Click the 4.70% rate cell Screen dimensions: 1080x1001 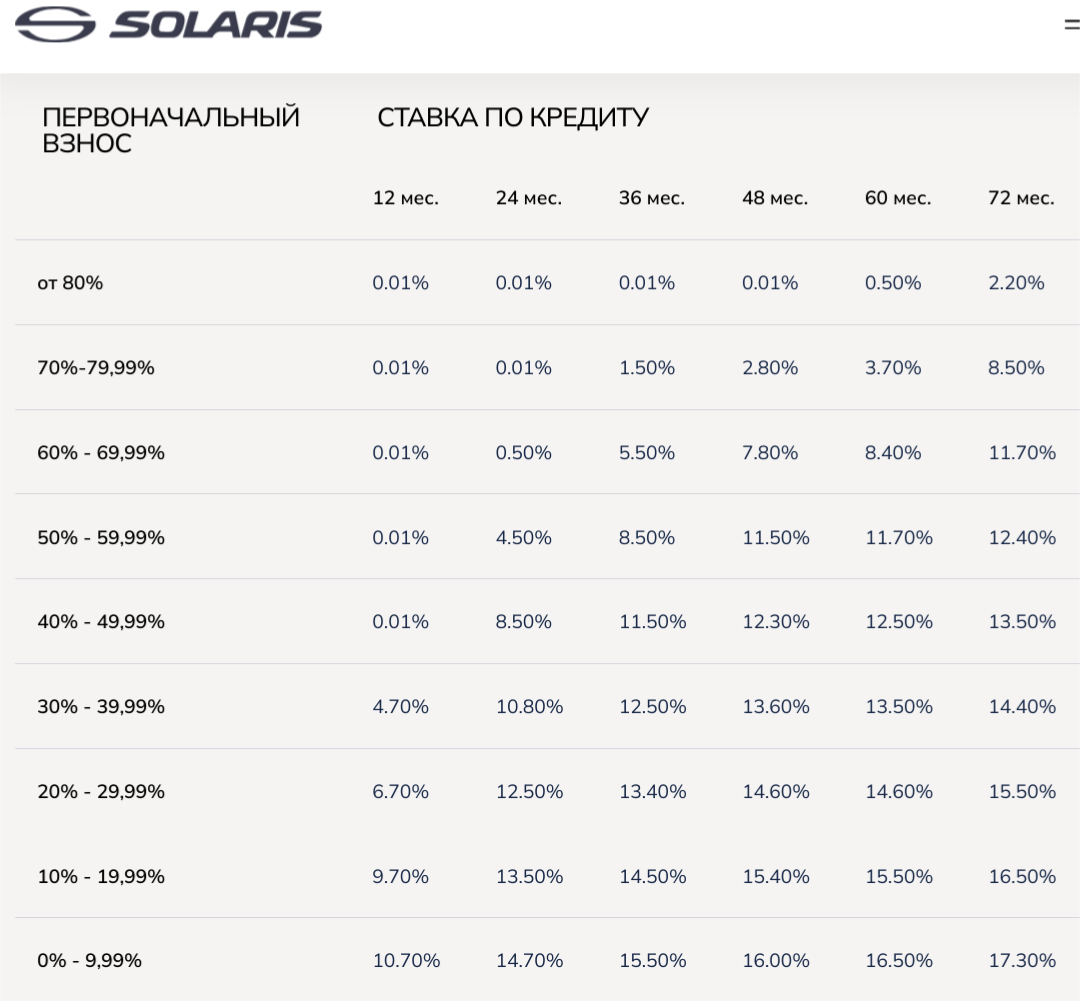coord(400,707)
